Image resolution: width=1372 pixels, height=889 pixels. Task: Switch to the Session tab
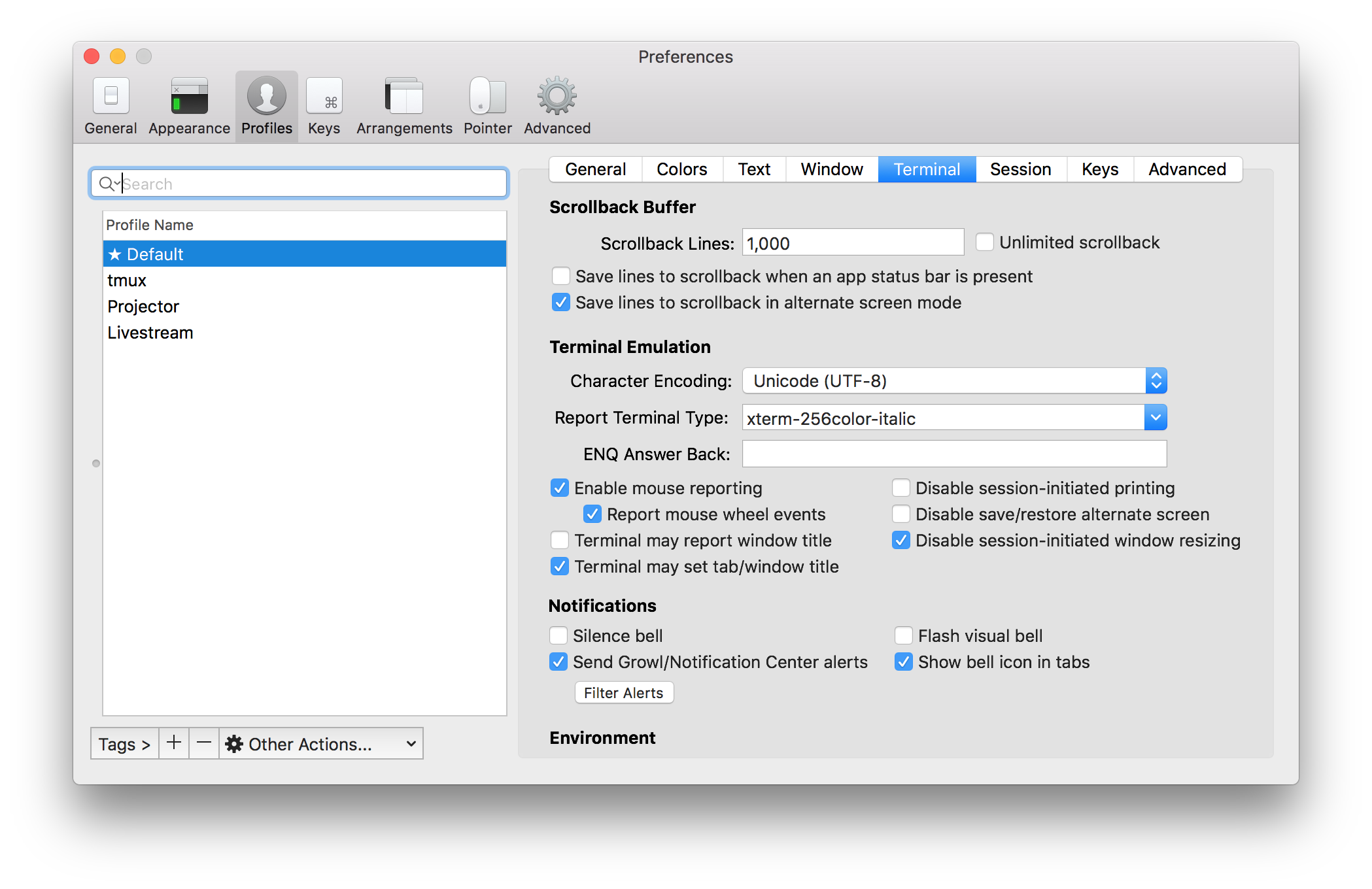click(x=1019, y=168)
